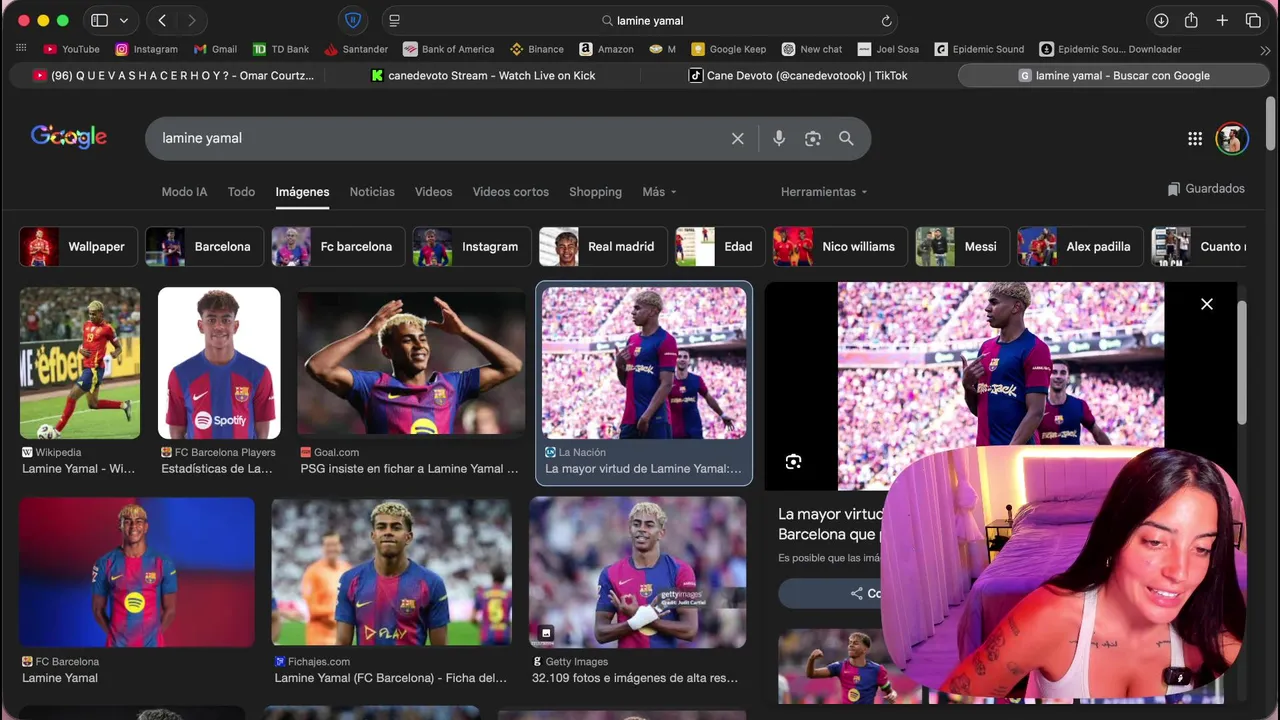Expand the Más dropdown

point(659,192)
